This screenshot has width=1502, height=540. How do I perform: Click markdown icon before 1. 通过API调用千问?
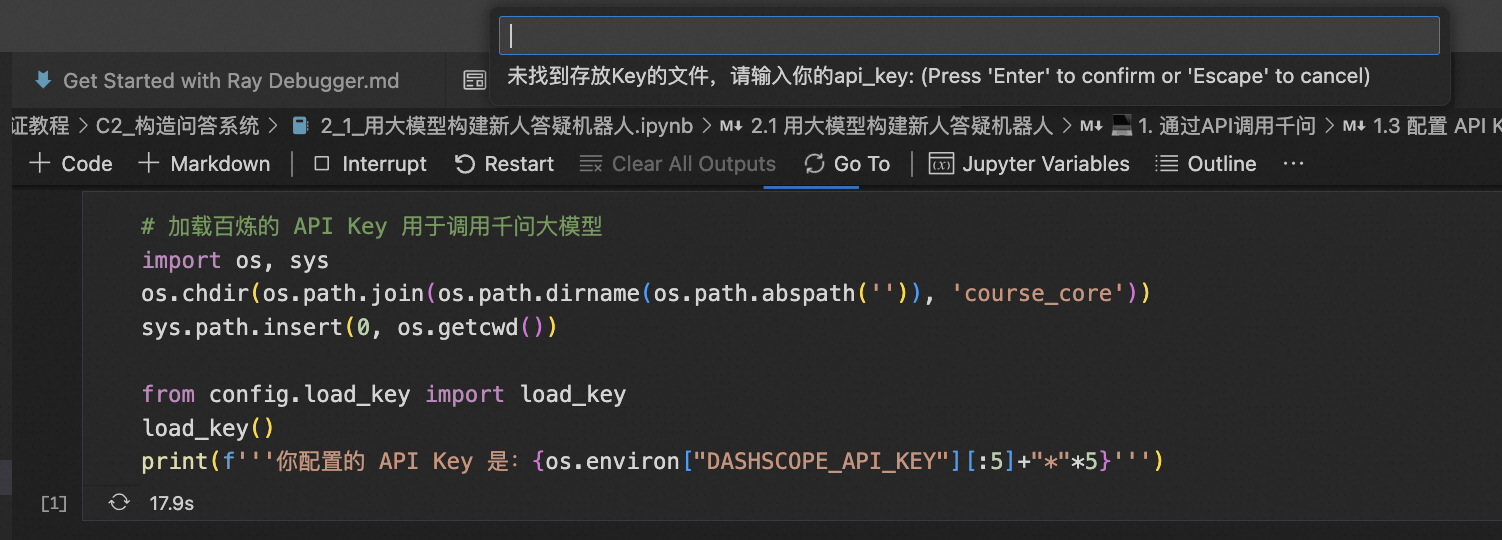coord(1091,126)
